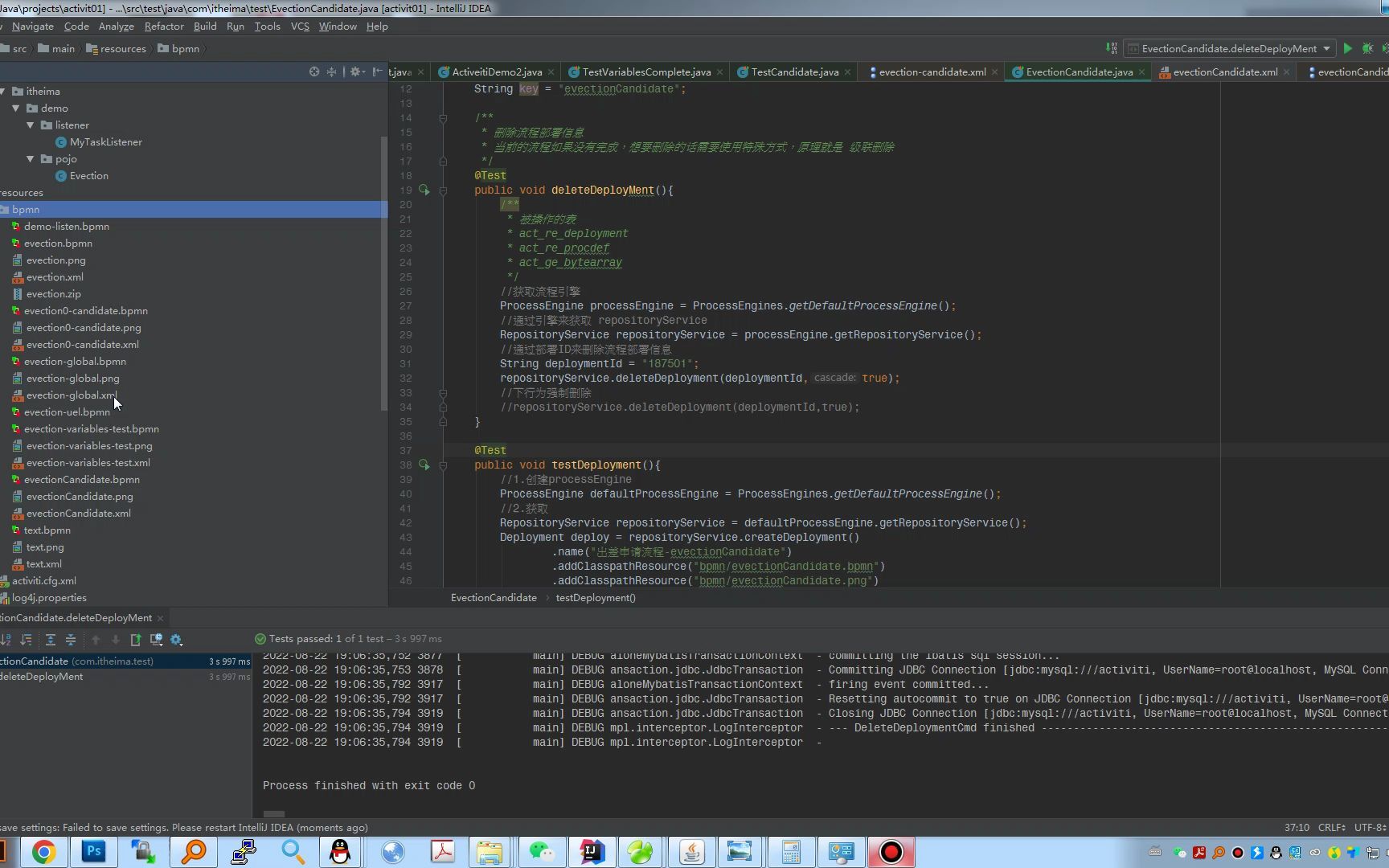Hide the project tool window panel
The width and height of the screenshot is (1389, 868).
(377, 72)
